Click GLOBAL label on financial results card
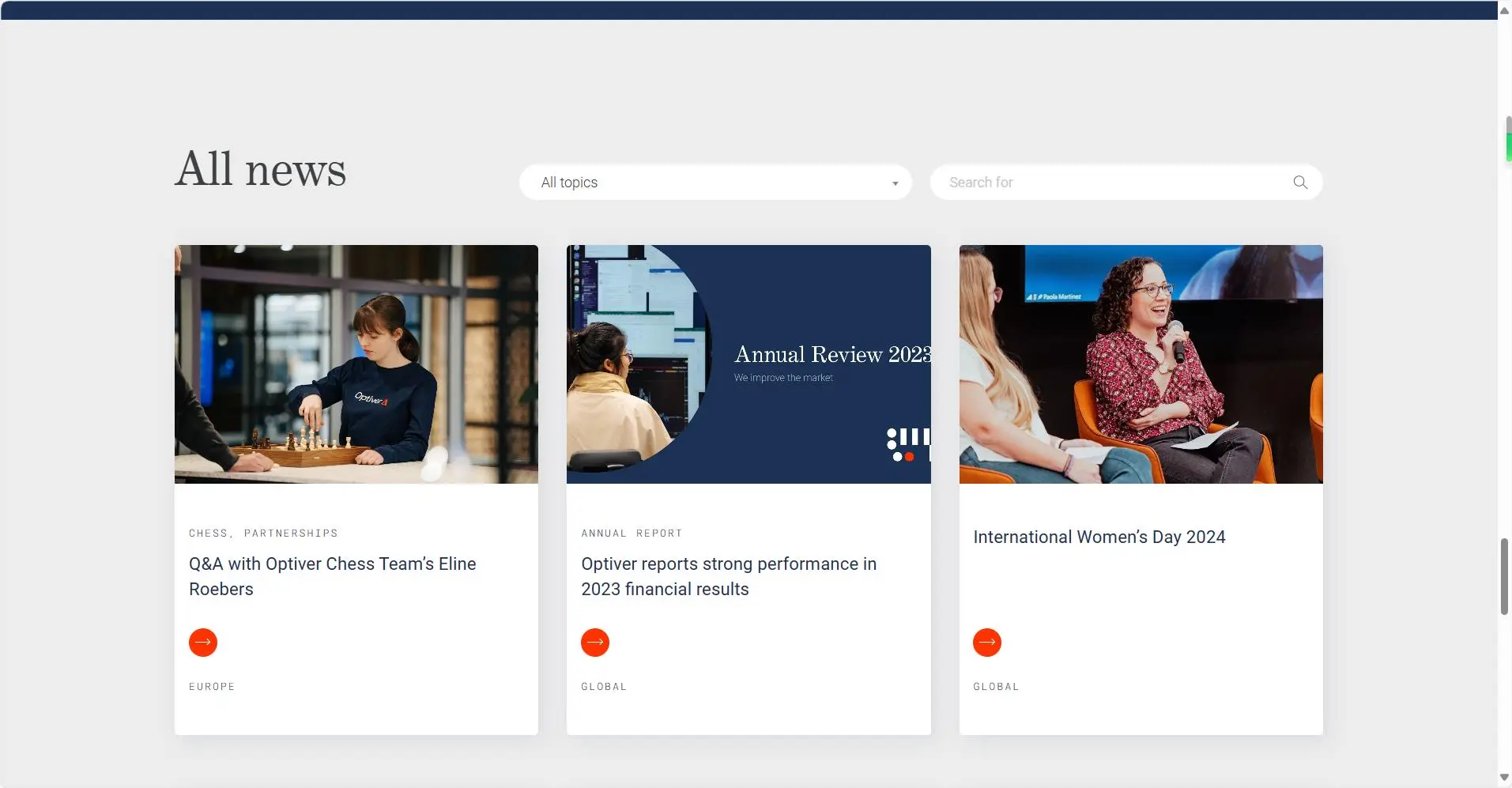The height and width of the screenshot is (788, 1512). coord(604,687)
